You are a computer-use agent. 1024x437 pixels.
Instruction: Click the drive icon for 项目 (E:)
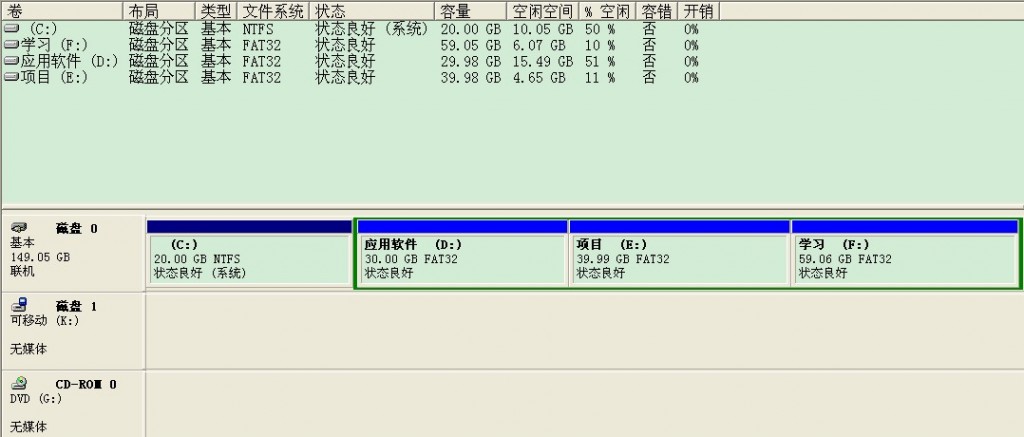click(x=11, y=77)
